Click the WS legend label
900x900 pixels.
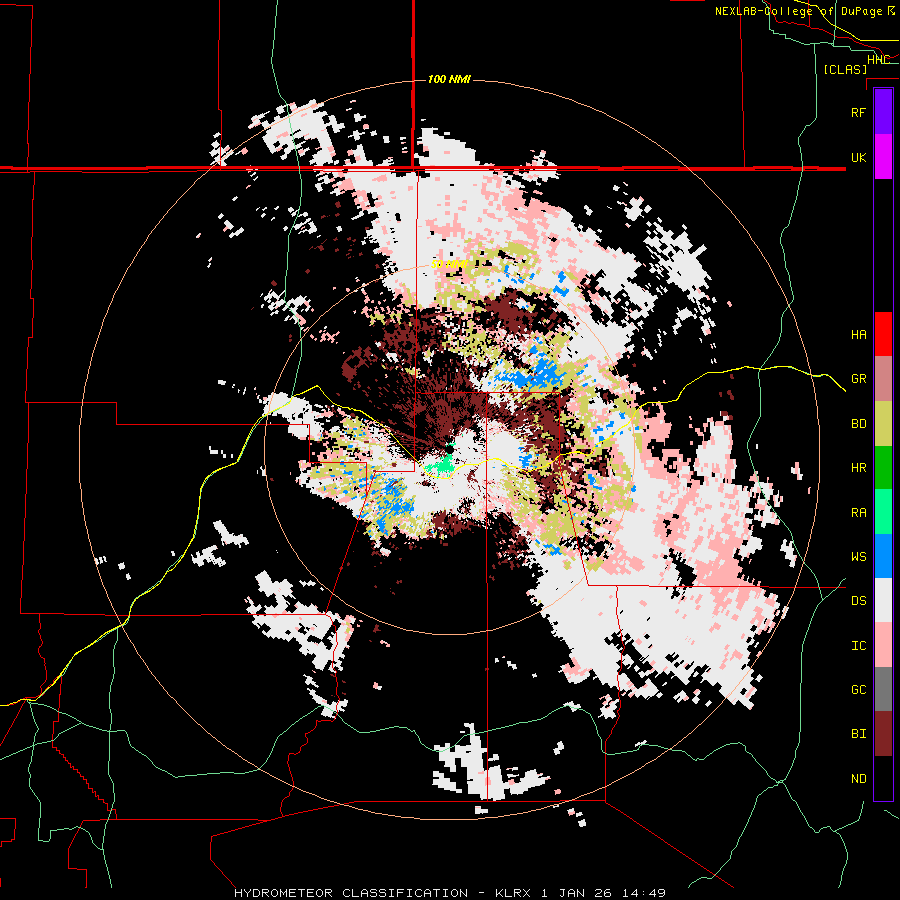[x=858, y=556]
